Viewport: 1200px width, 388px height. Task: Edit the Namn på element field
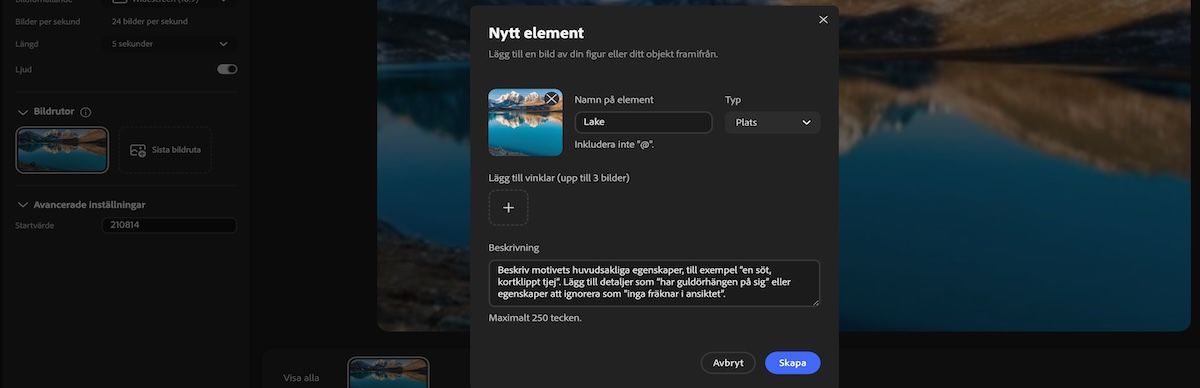pyautogui.click(x=643, y=122)
